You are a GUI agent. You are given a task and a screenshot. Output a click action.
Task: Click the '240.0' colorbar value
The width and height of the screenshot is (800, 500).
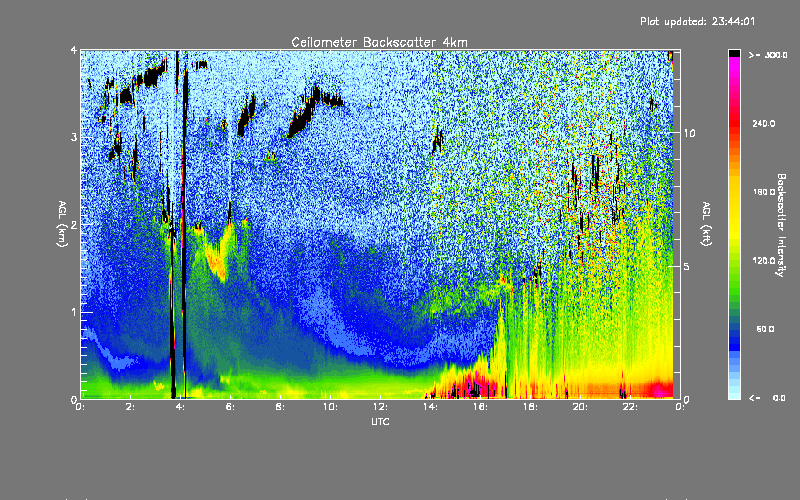point(764,123)
